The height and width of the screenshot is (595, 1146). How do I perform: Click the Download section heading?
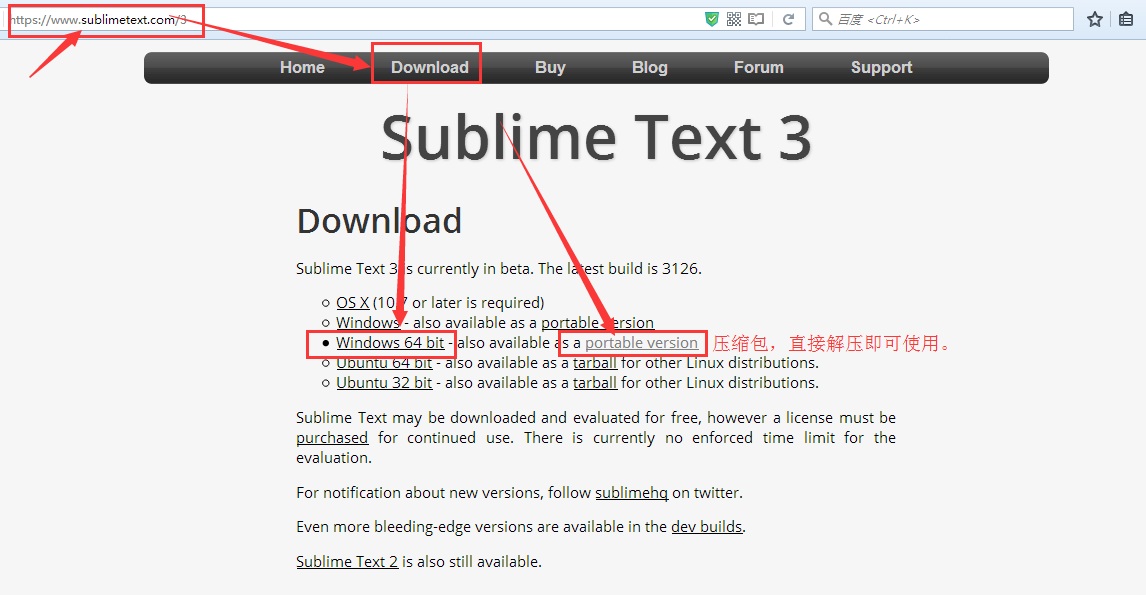pos(379,221)
